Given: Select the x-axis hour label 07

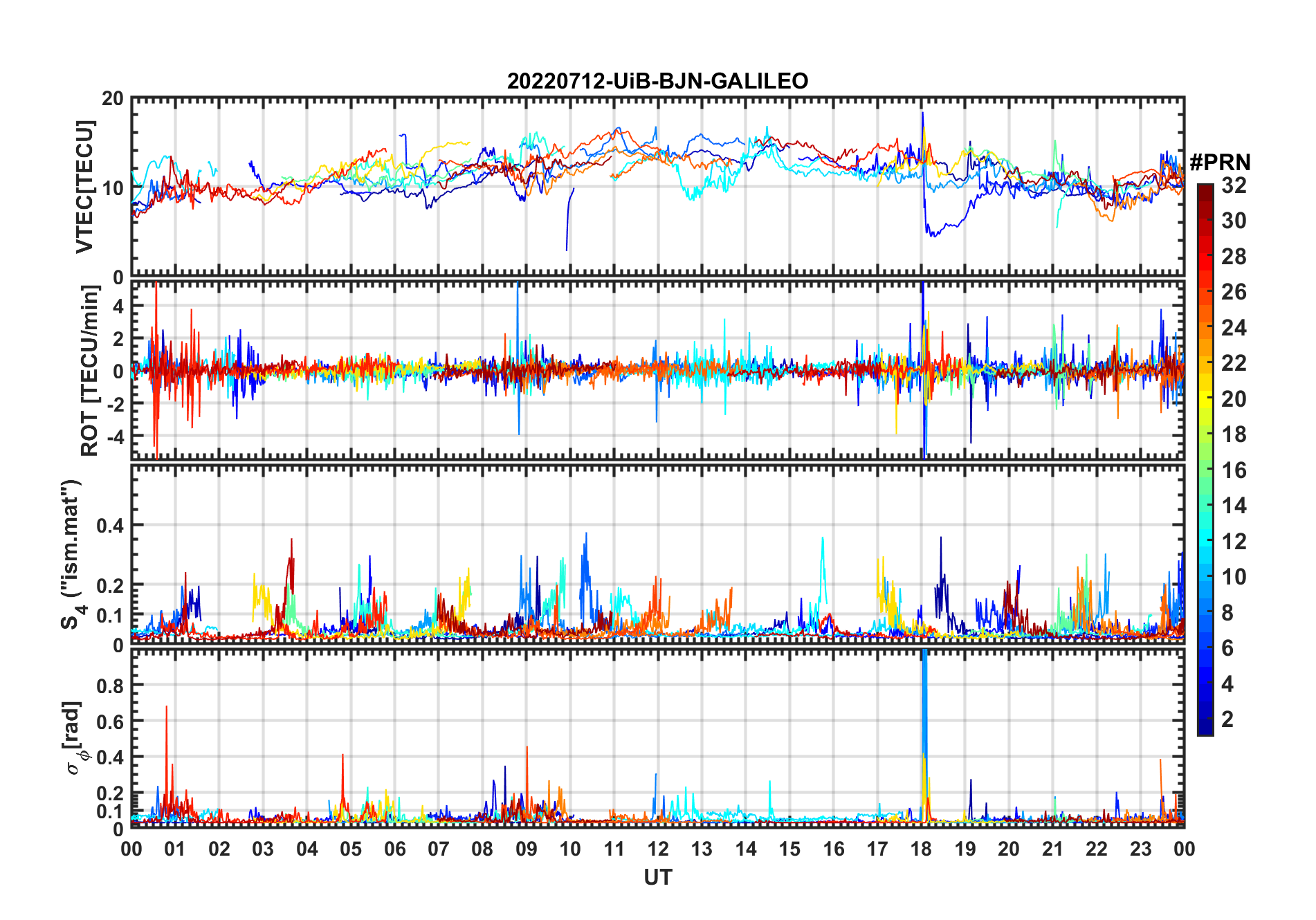Looking at the screenshot, I should 439,849.
